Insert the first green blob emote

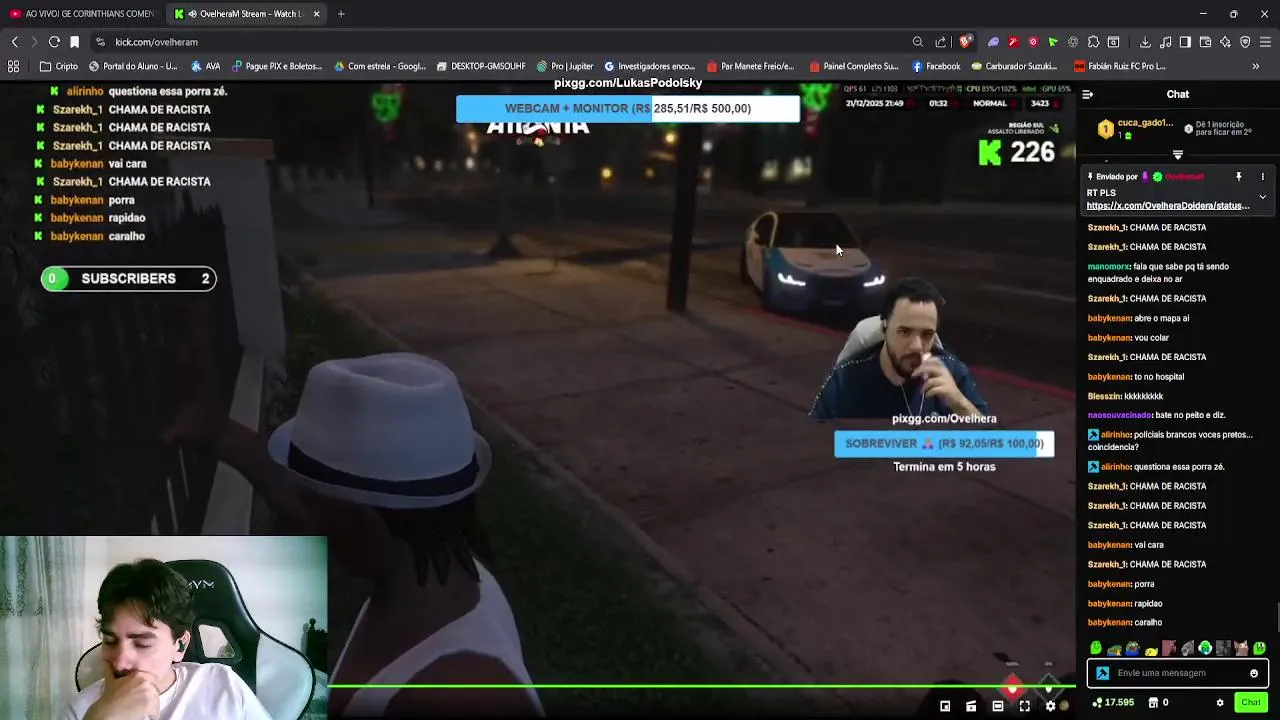coord(1096,648)
